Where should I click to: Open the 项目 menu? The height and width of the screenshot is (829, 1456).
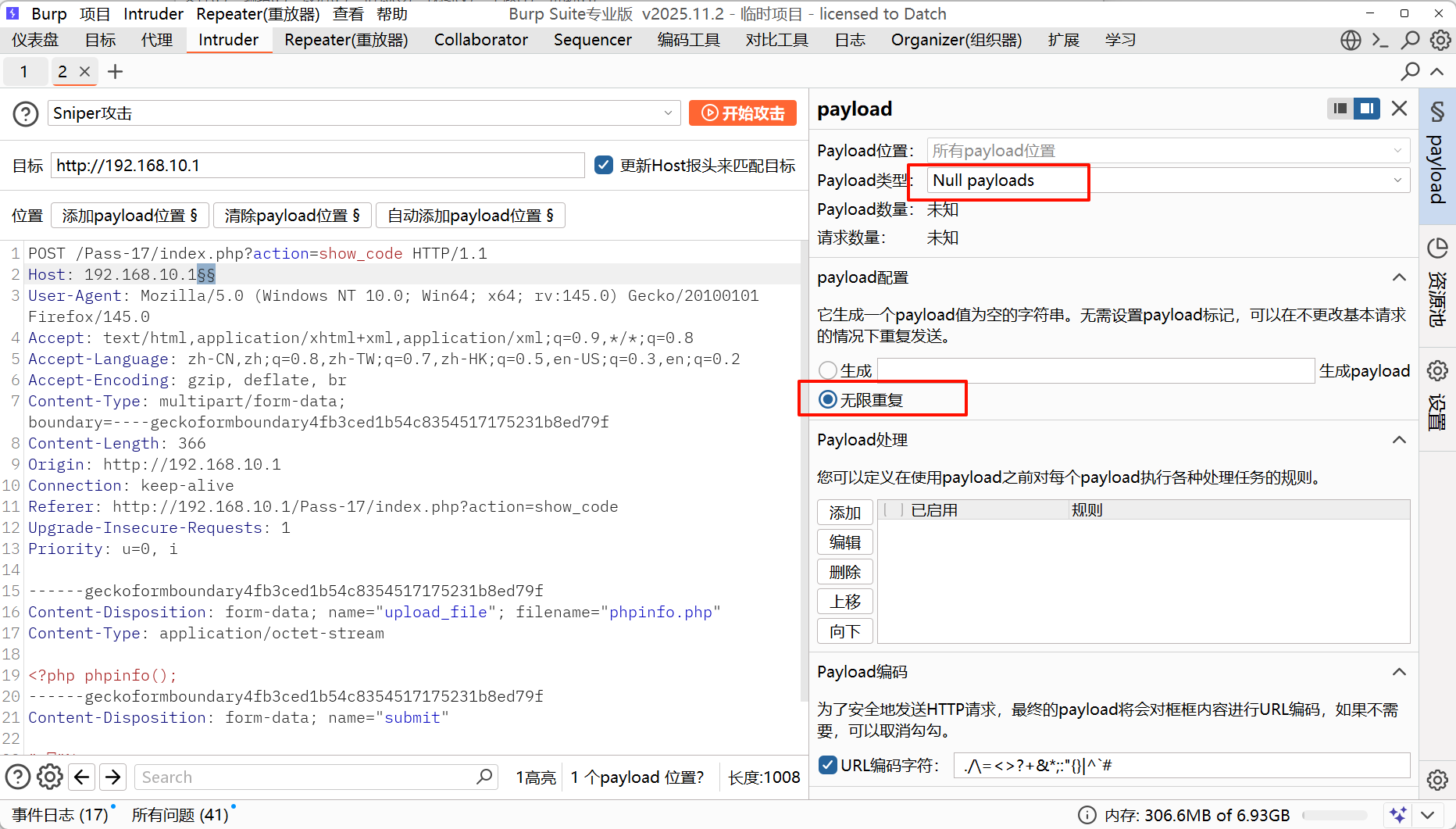[x=95, y=14]
